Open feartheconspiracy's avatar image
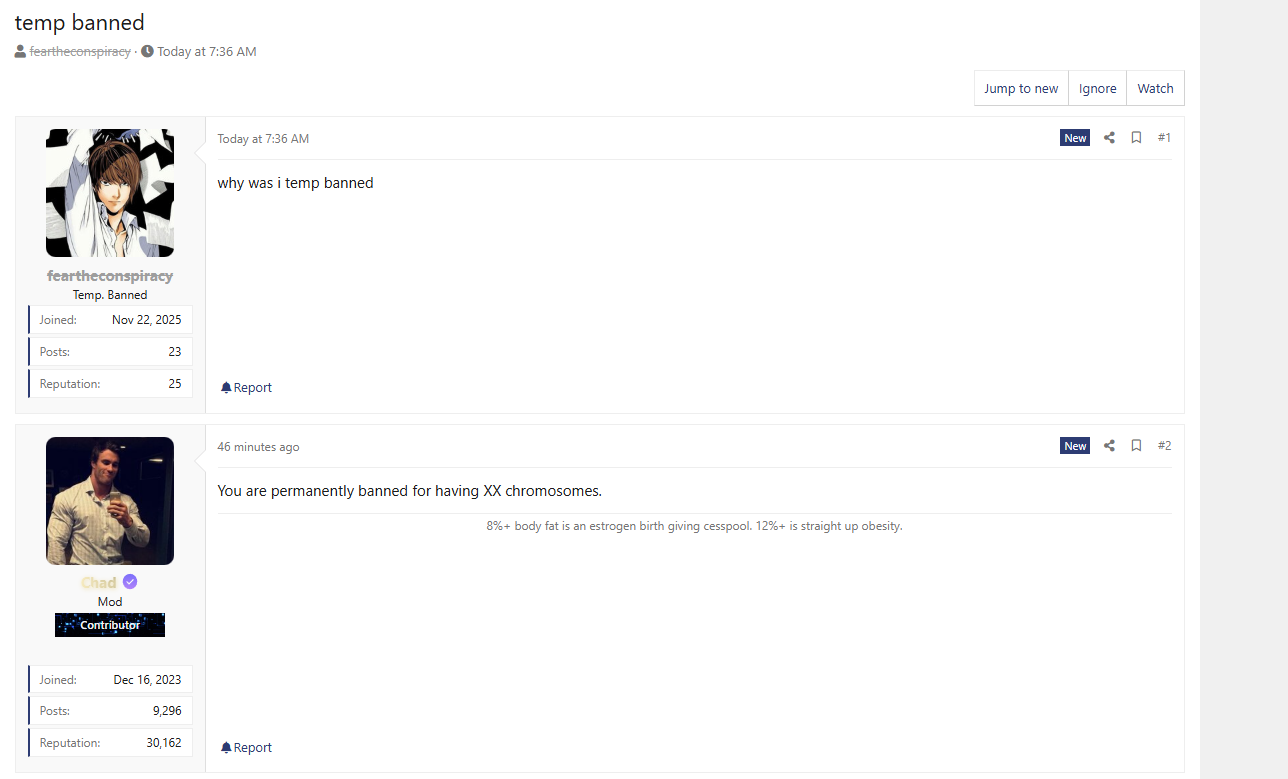 pyautogui.click(x=110, y=193)
